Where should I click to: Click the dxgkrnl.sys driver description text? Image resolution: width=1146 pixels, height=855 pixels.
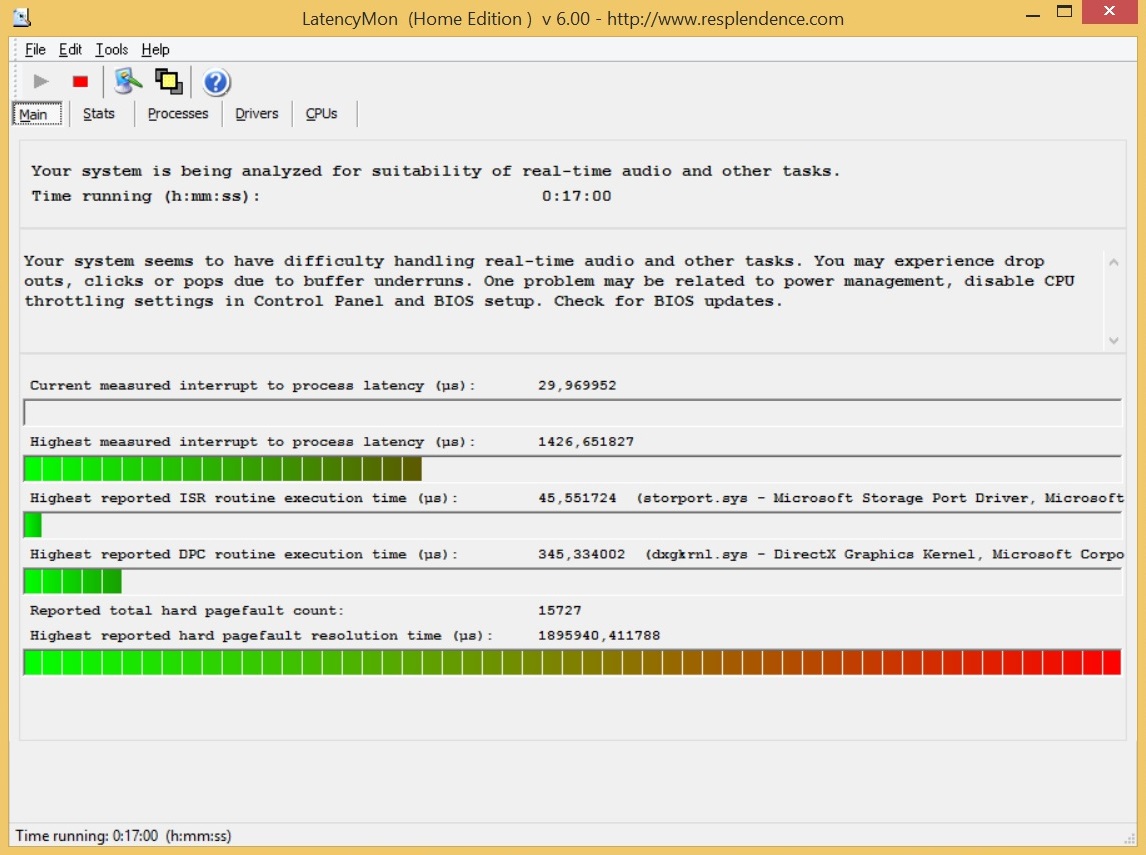coord(884,554)
